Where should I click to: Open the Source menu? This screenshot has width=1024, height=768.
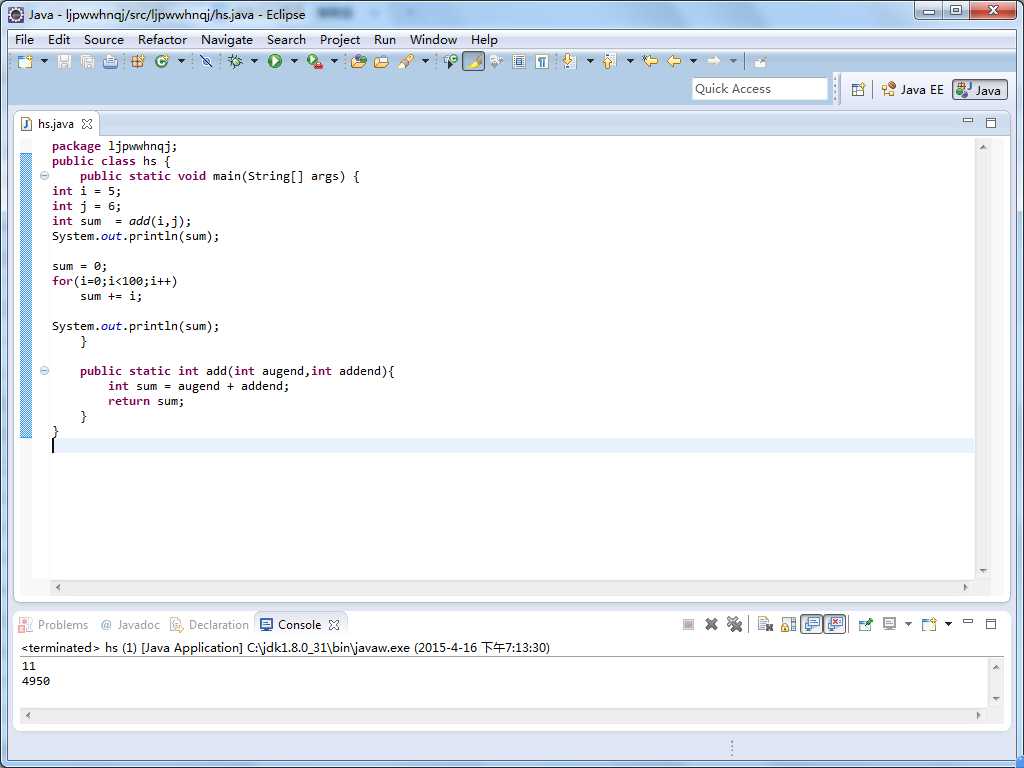point(104,40)
